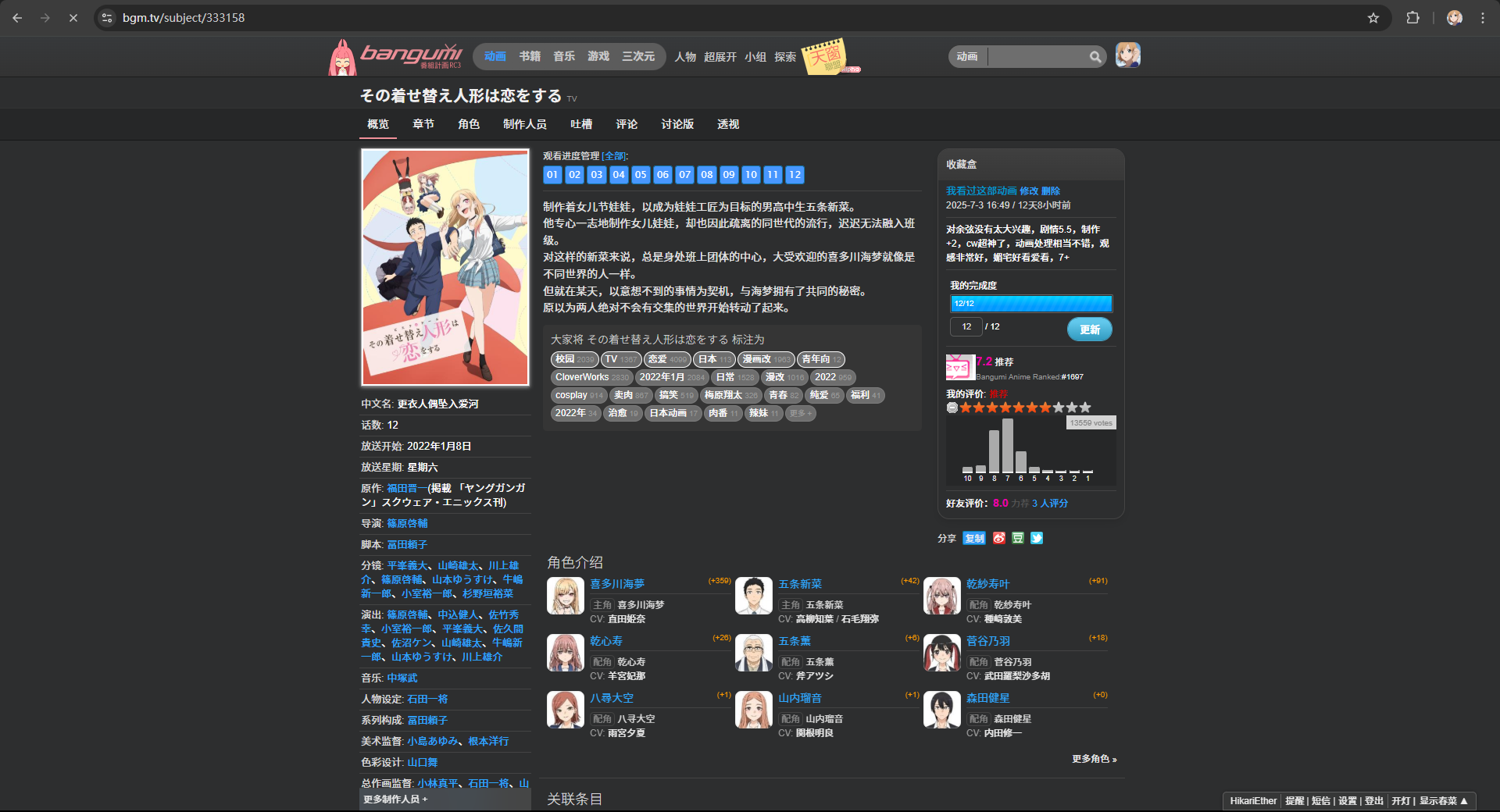
Task: Toggle watched state of episode 09
Action: pyautogui.click(x=729, y=175)
